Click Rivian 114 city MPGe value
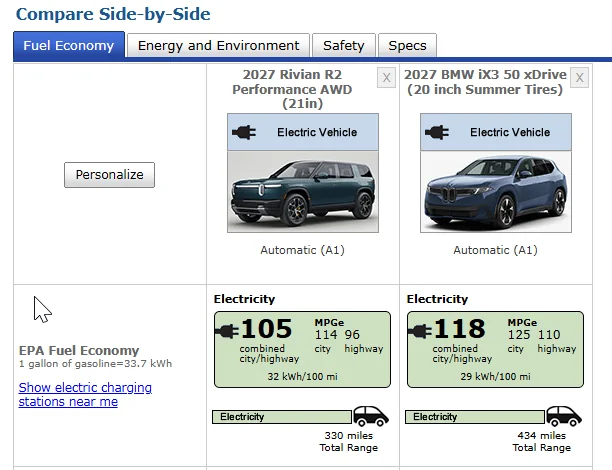Viewport: 612px width, 470px height. pos(326,335)
